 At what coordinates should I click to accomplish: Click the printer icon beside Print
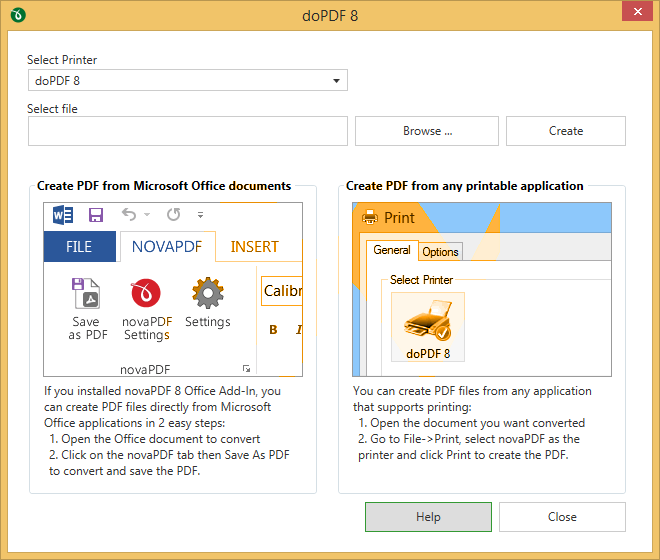click(370, 218)
